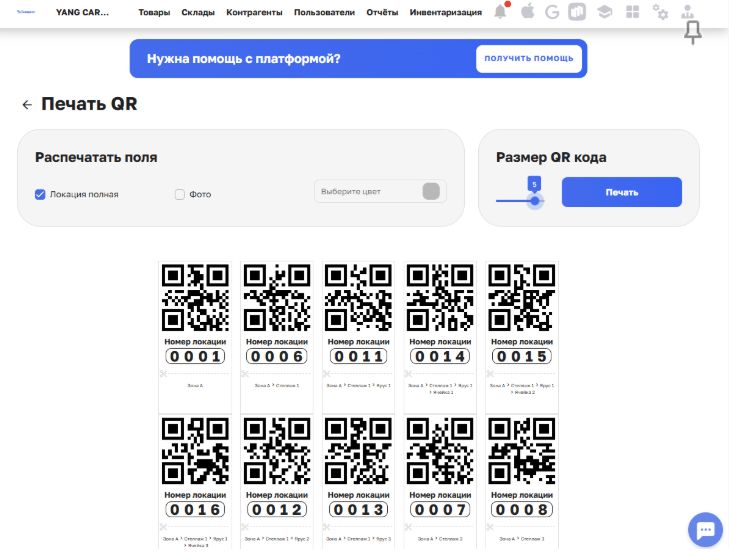This screenshot has width=729, height=559.
Task: Open the chat support bubble
Action: pos(705,530)
